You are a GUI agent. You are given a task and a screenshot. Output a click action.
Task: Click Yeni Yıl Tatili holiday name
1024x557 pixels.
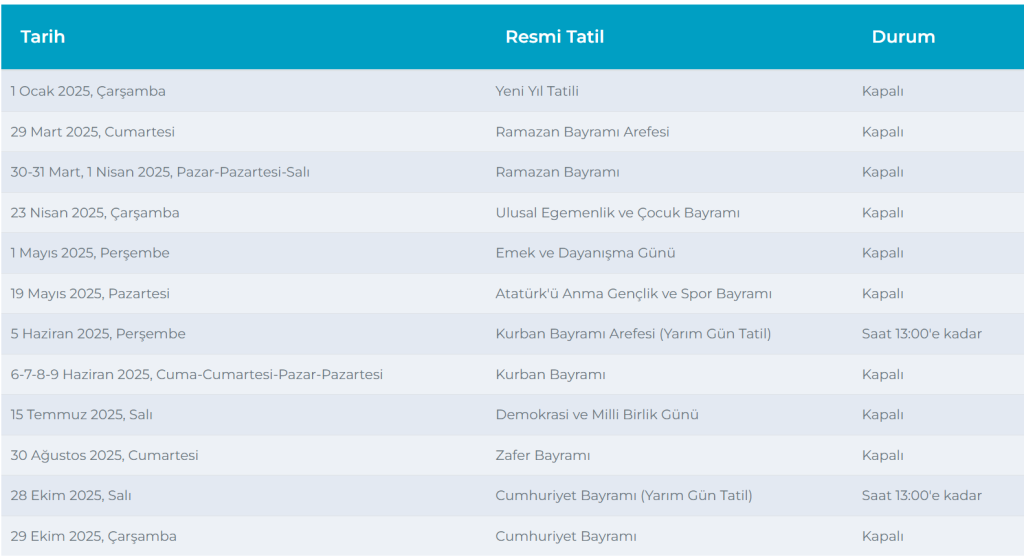[537, 91]
